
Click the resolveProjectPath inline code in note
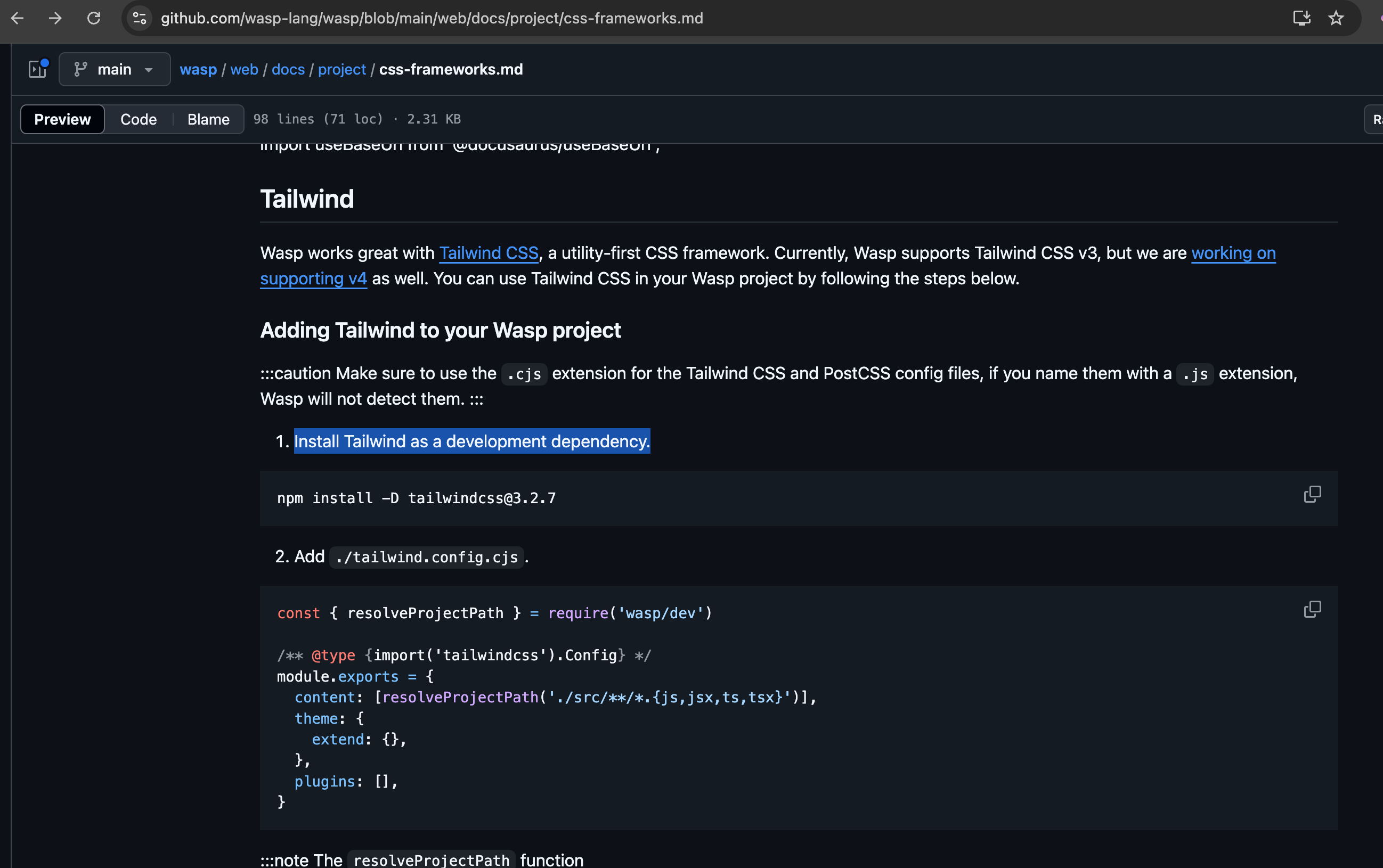pos(432,860)
